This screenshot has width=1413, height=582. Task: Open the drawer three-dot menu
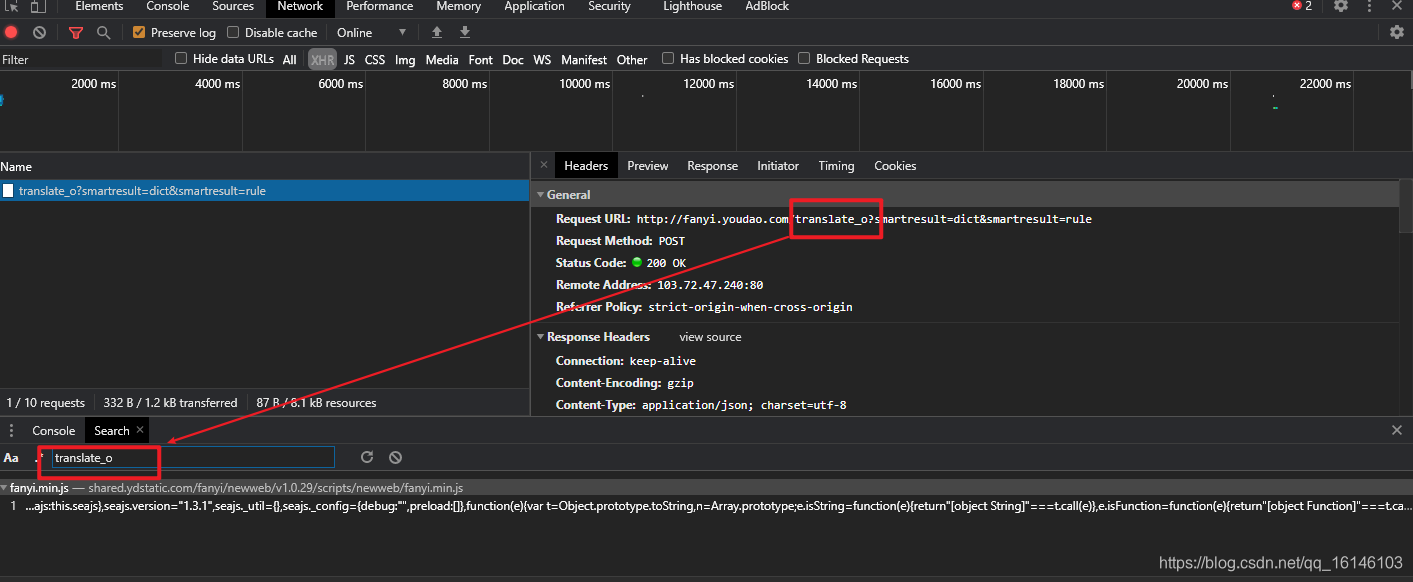[12, 430]
